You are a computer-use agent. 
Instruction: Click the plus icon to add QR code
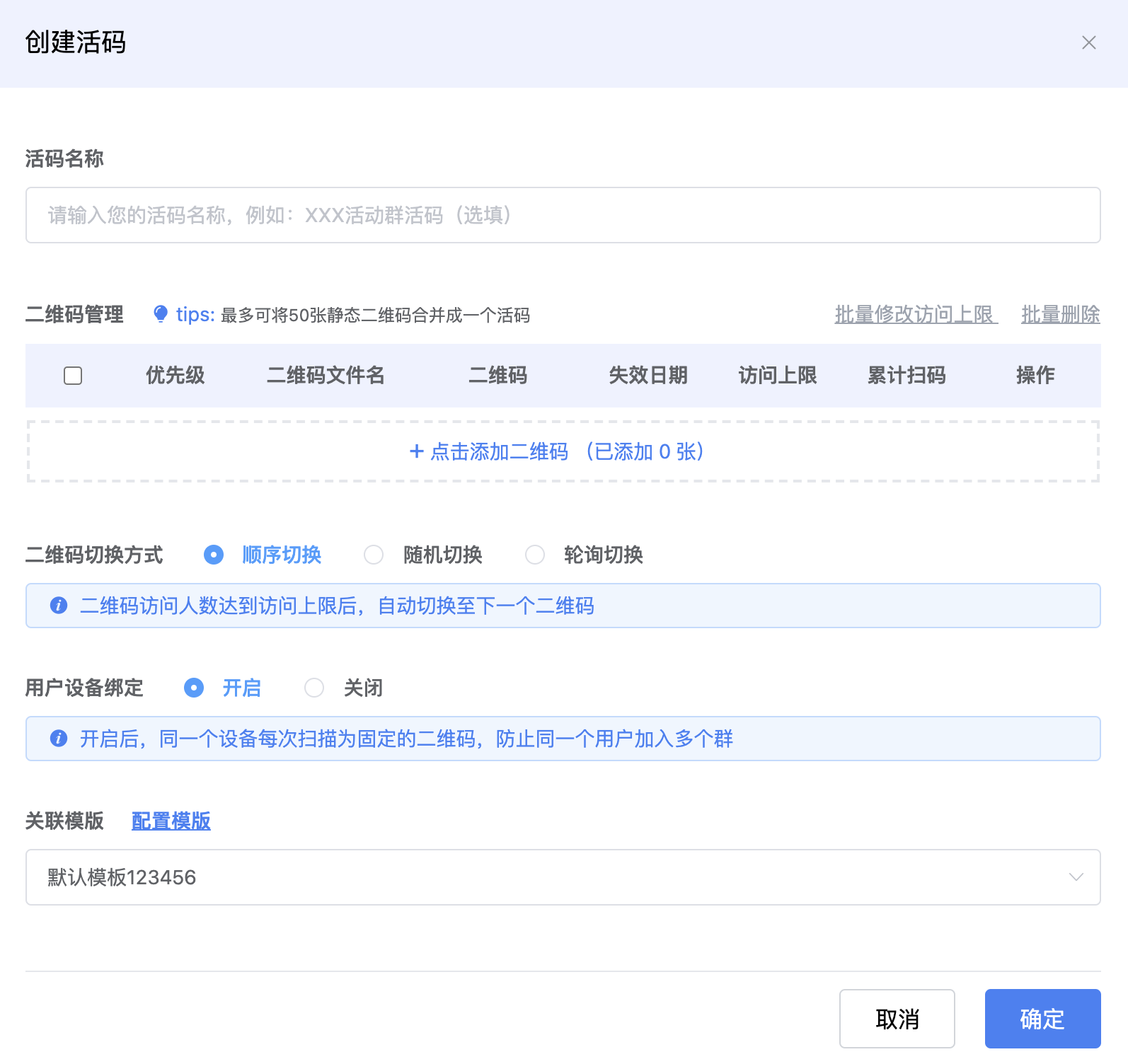(417, 451)
